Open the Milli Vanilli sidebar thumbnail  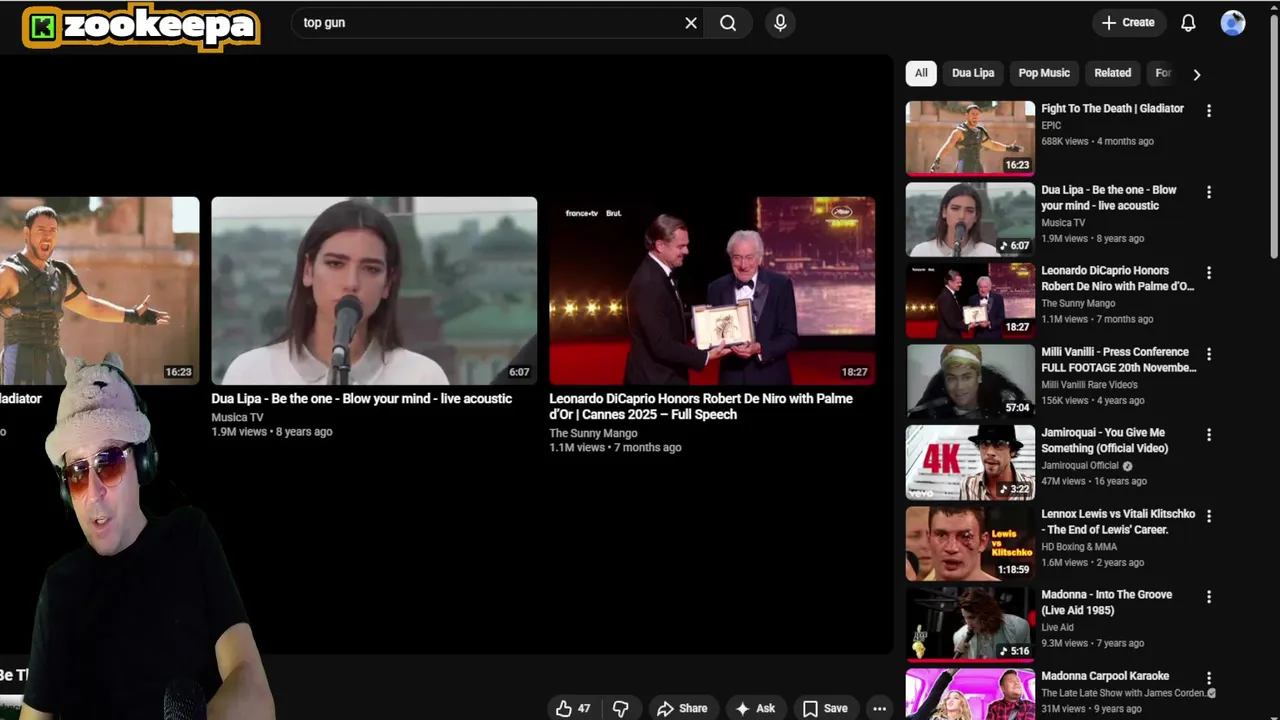point(970,380)
